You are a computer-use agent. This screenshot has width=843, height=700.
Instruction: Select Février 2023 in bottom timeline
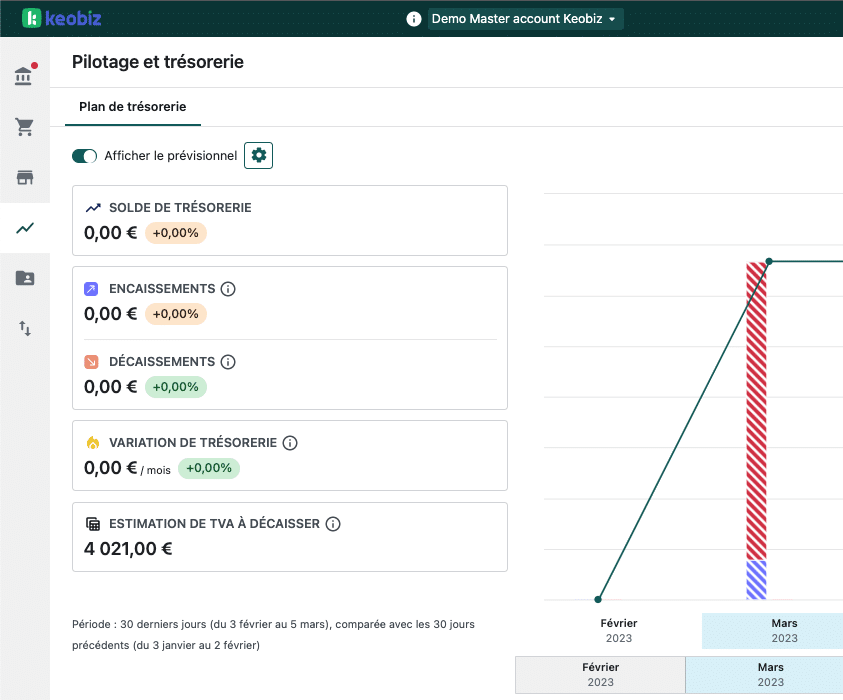[600, 674]
